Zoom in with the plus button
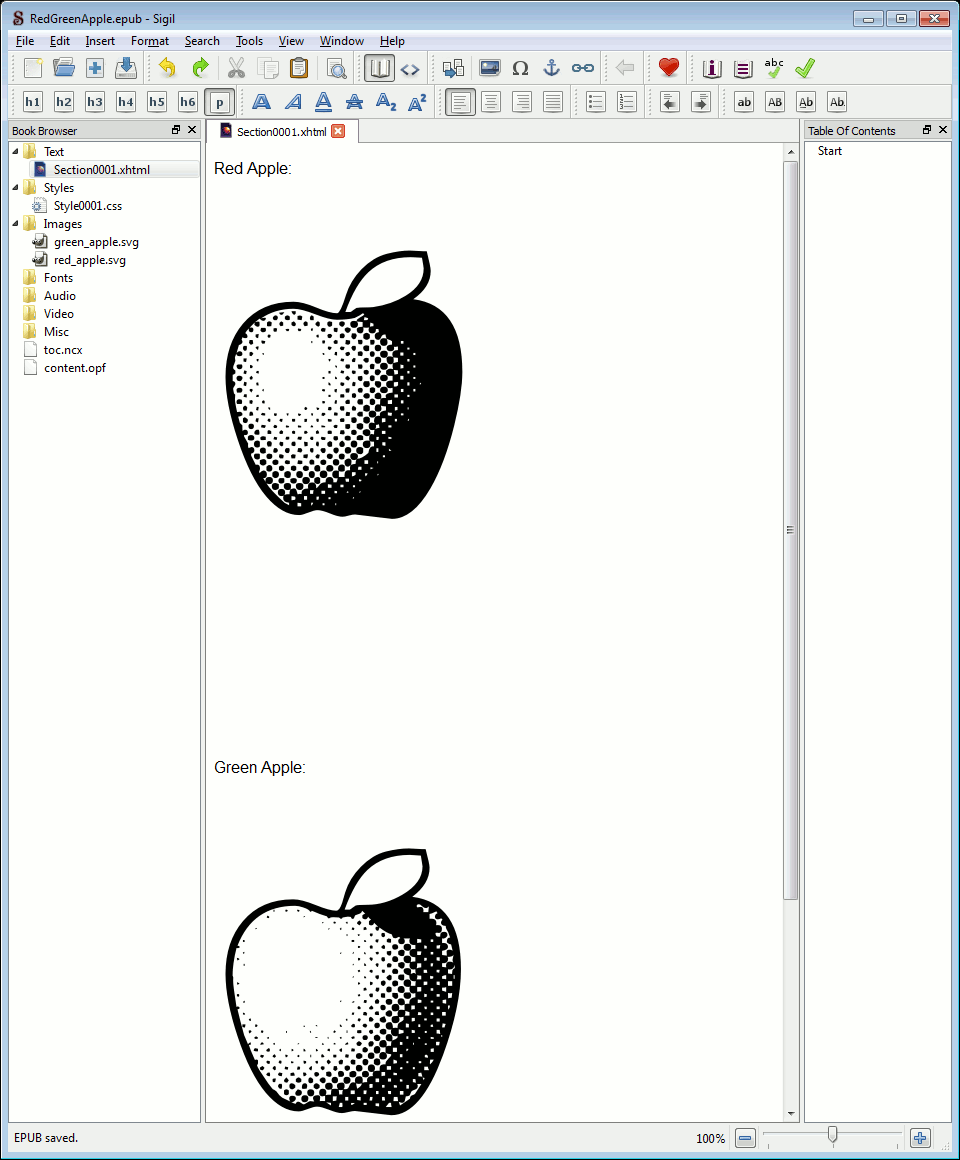The image size is (960, 1160). (x=919, y=1138)
